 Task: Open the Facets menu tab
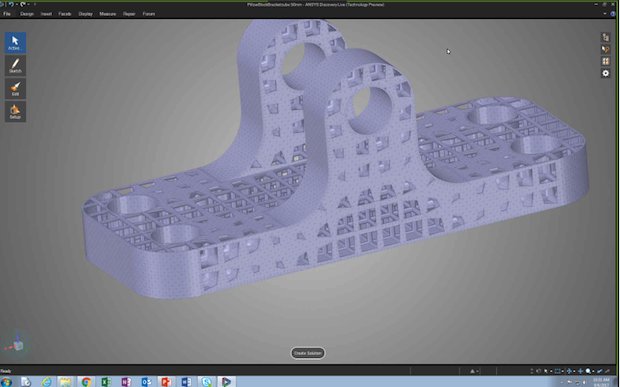[x=65, y=14]
